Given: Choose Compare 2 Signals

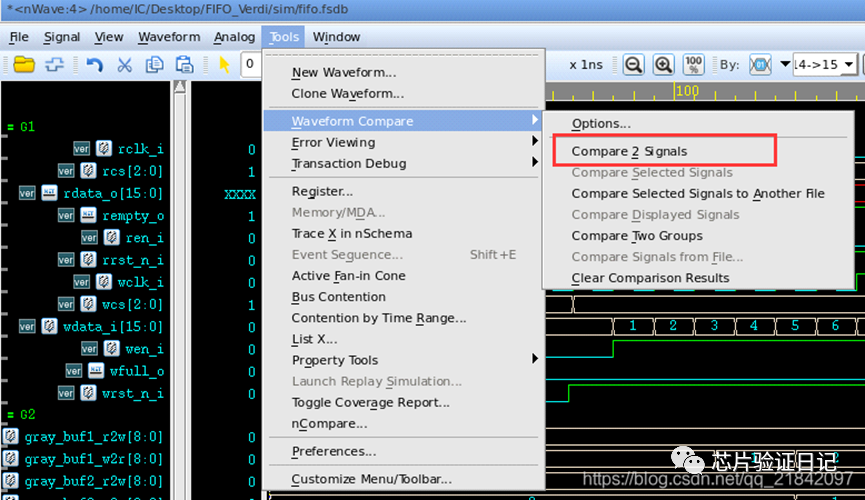Looking at the screenshot, I should point(629,151).
